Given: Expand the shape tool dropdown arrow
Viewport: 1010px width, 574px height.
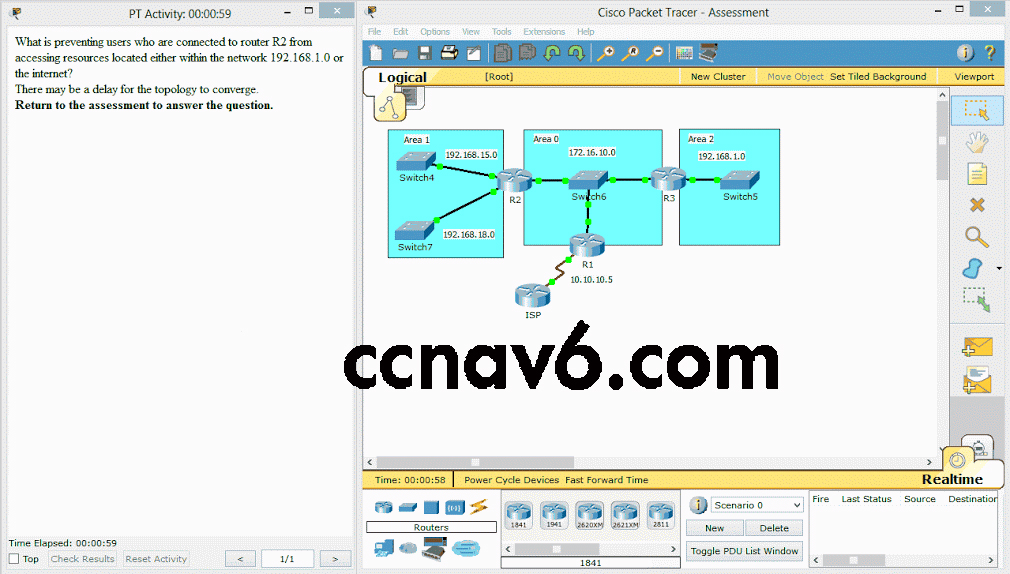Looking at the screenshot, I should click(999, 268).
